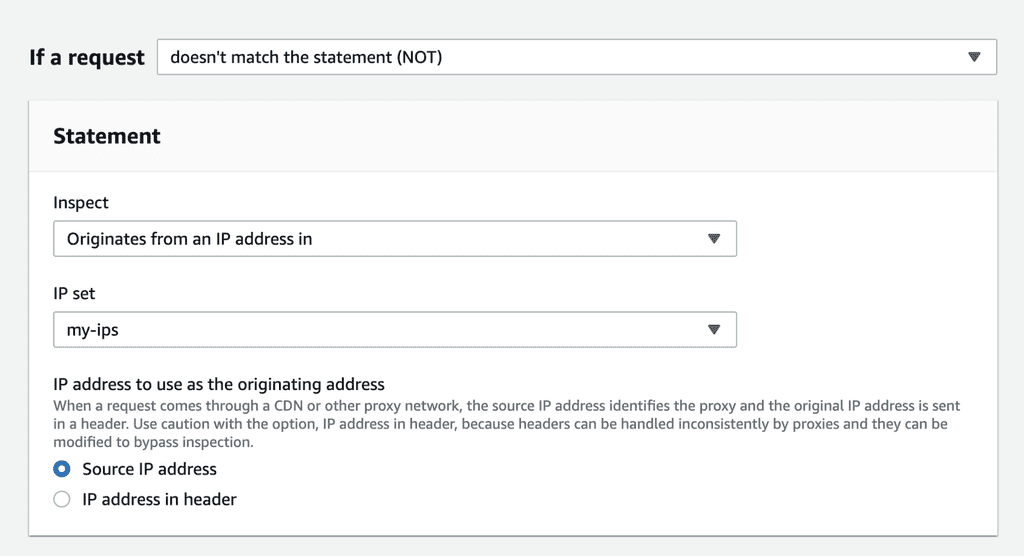Click the Statement section heading
Viewport: 1024px width, 556px height.
pyautogui.click(x=107, y=136)
